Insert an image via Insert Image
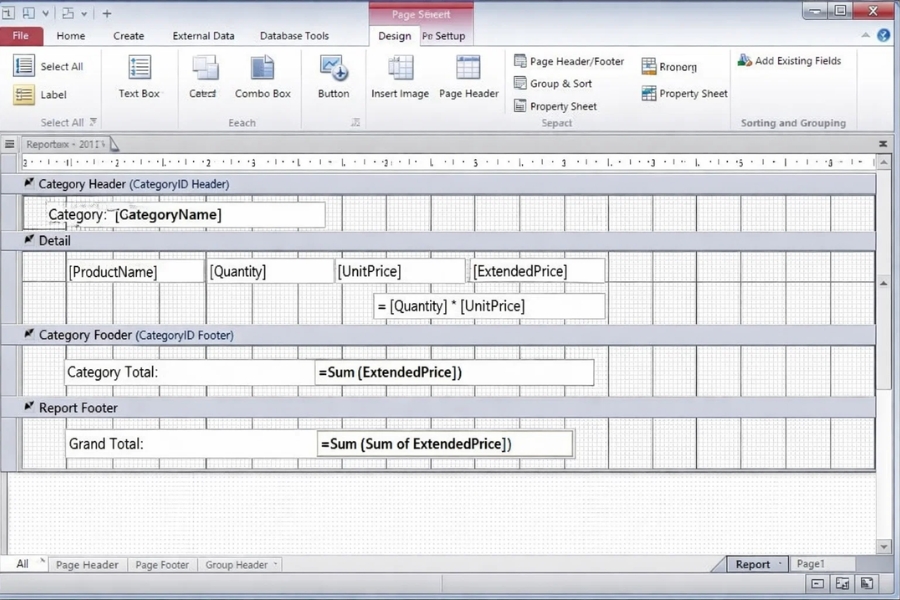The image size is (900, 600). (x=400, y=77)
